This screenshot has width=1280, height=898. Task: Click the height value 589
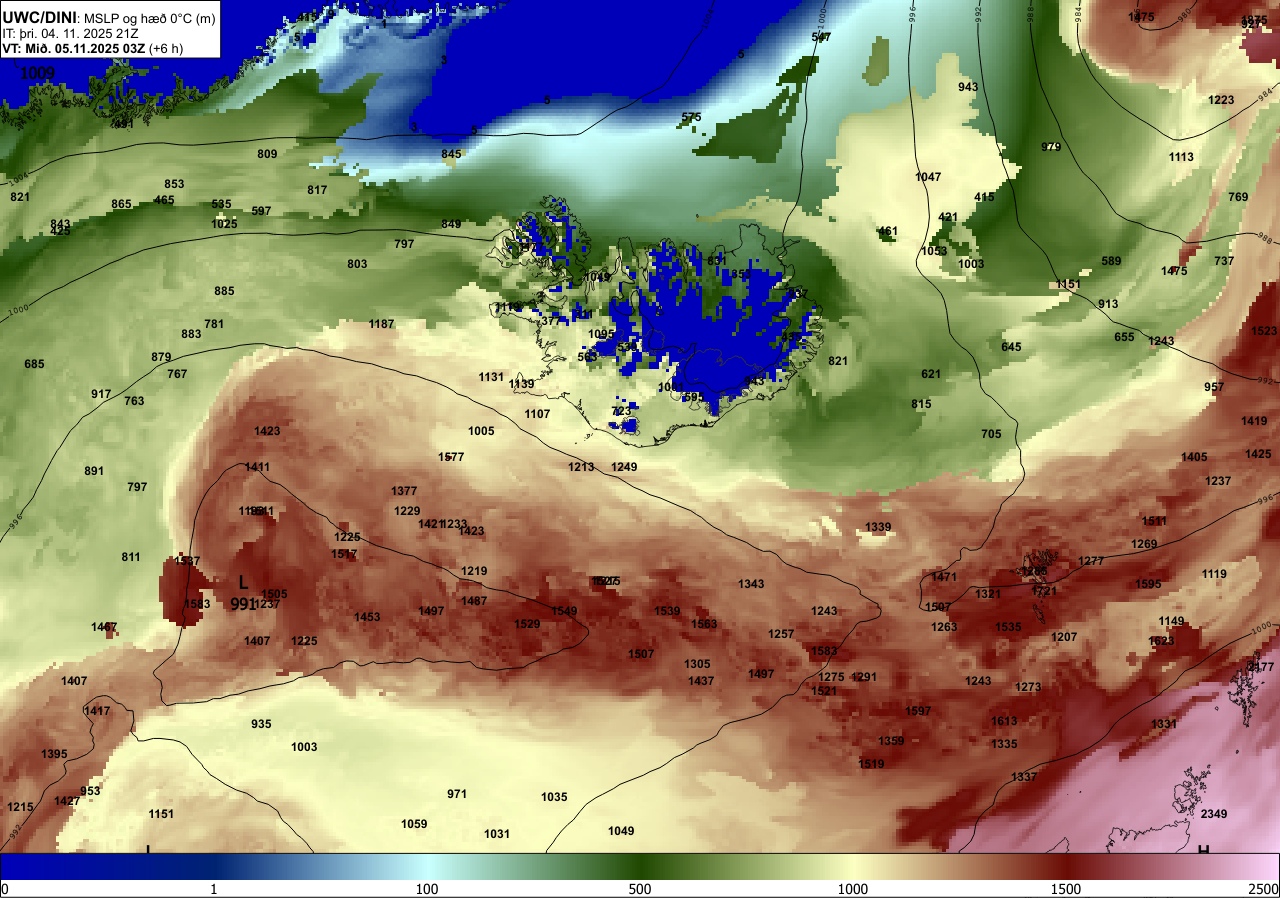(x=1111, y=261)
